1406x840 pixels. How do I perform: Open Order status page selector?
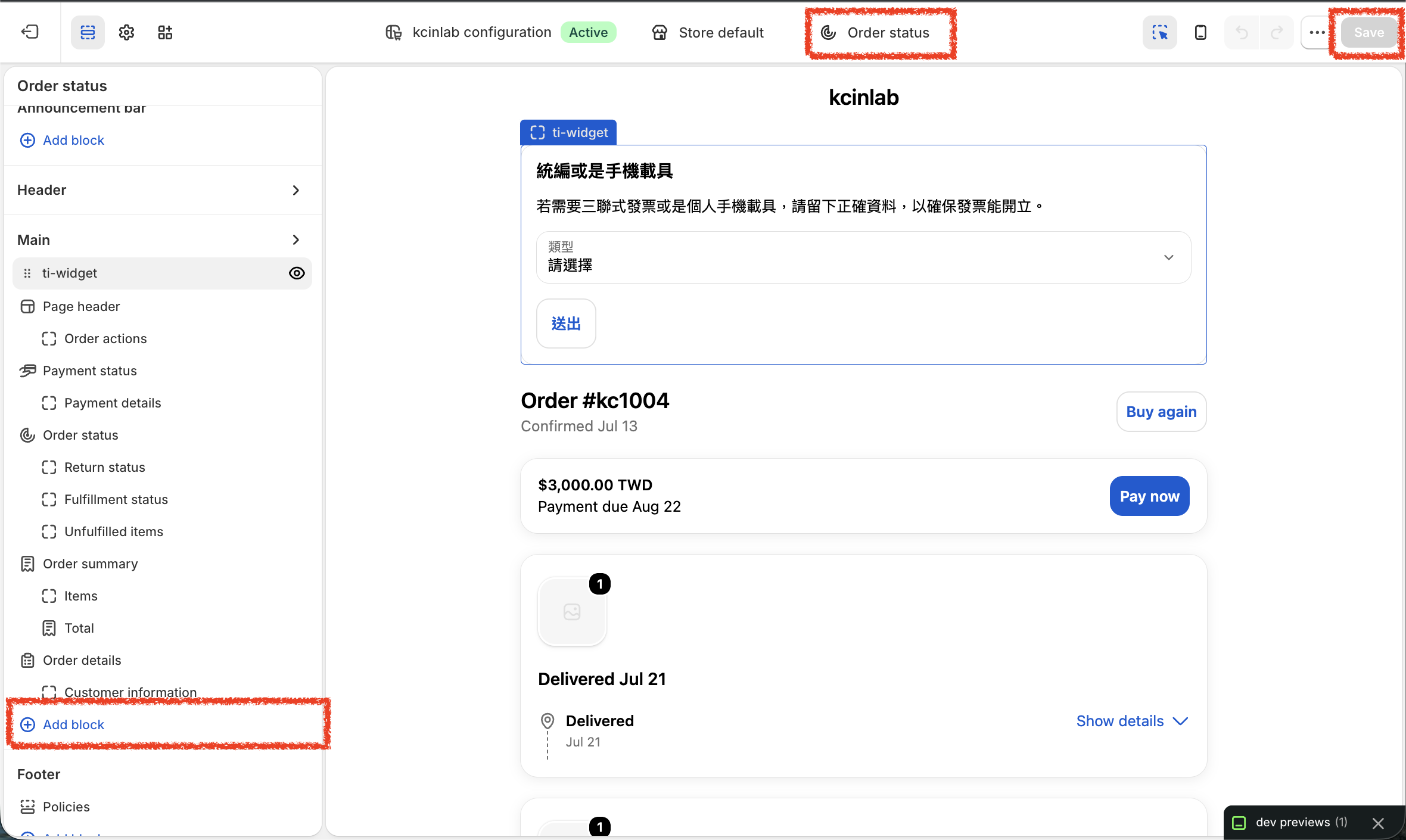(x=875, y=32)
